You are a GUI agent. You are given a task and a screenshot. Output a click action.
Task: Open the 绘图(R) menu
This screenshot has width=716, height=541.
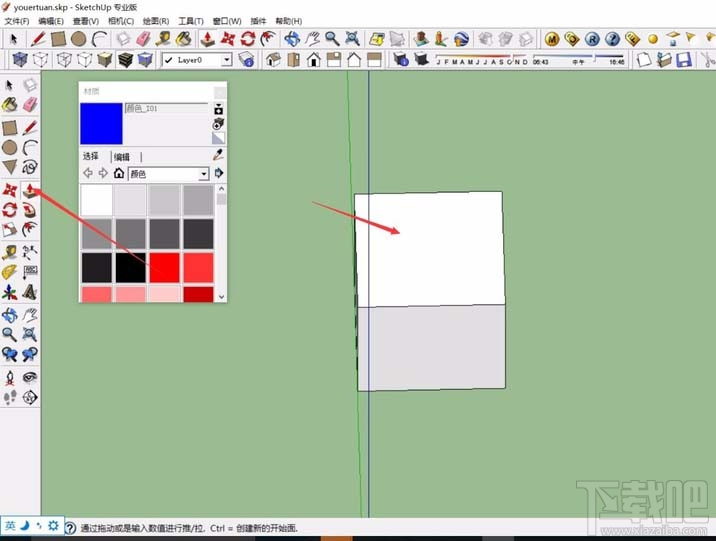[x=156, y=21]
